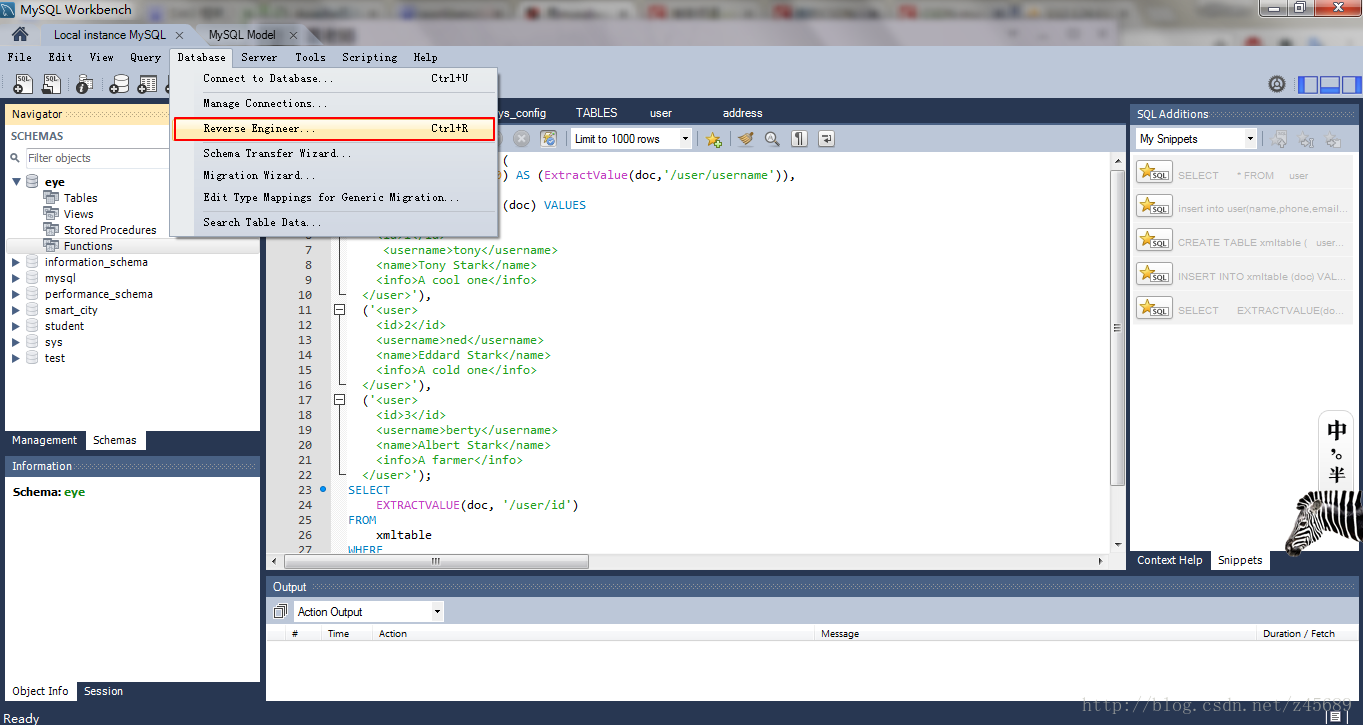Create a new table icon
1363x725 pixels.
(147, 85)
